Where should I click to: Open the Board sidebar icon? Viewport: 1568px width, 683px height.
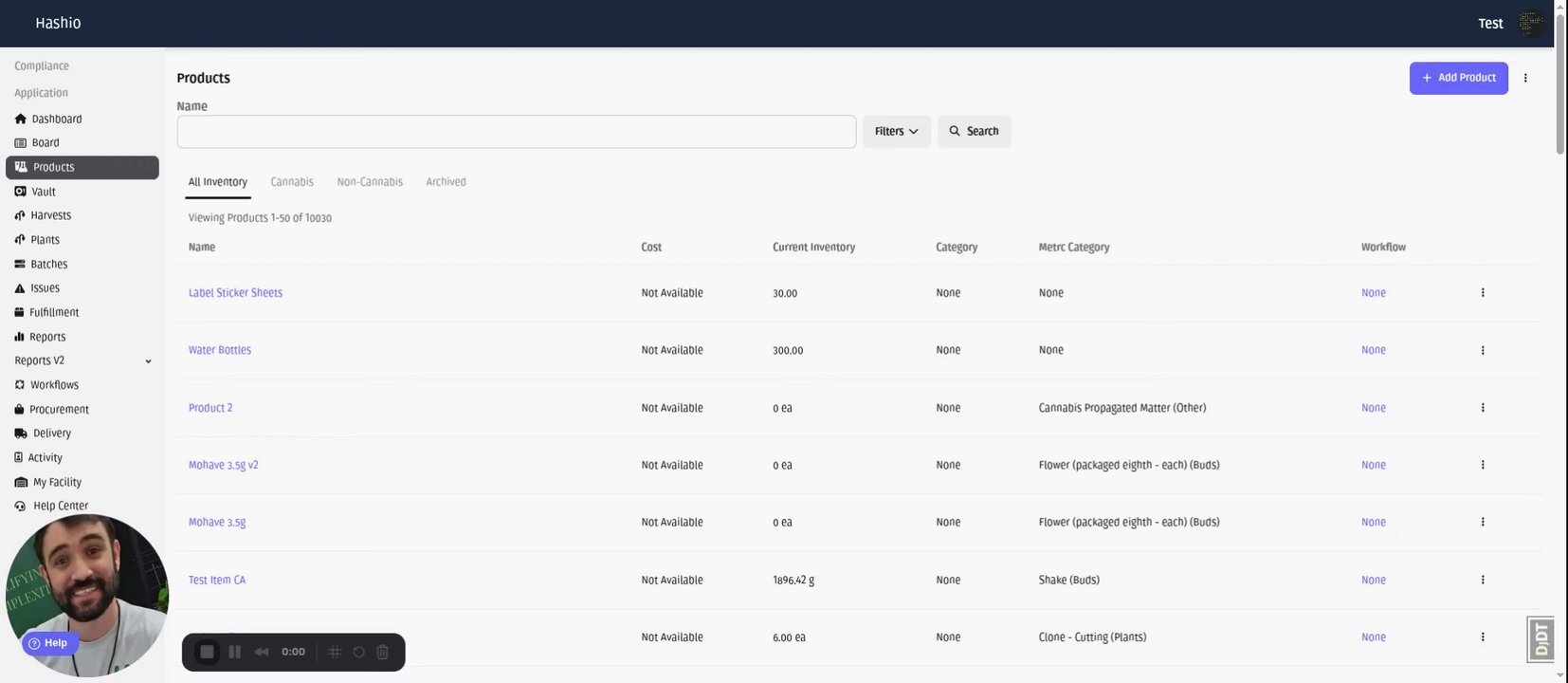20,142
